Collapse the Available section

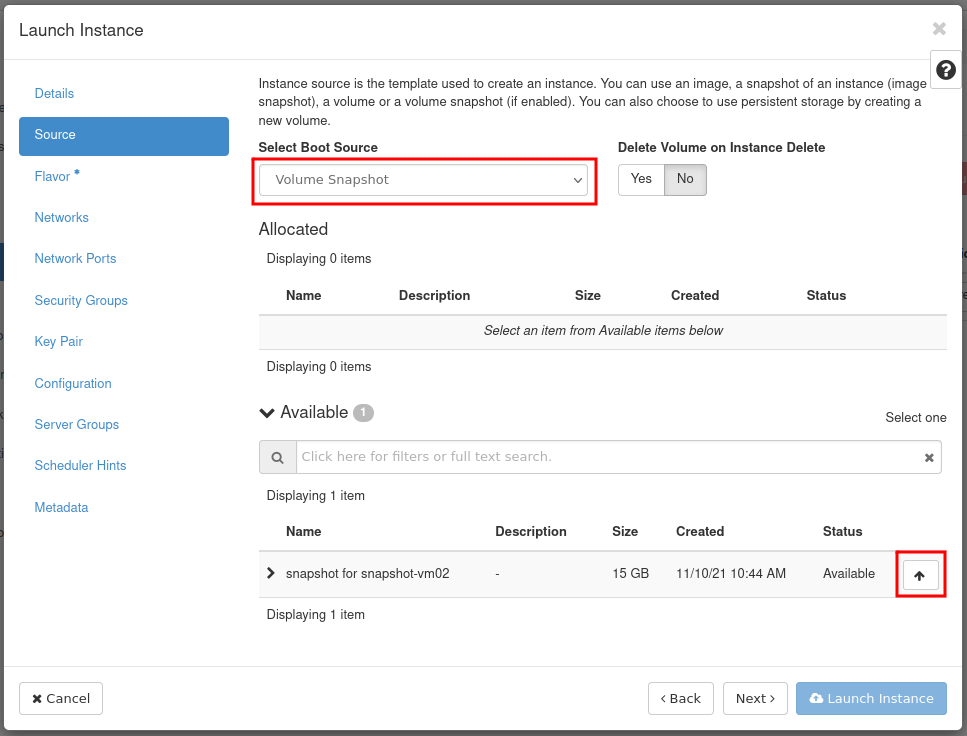click(267, 412)
